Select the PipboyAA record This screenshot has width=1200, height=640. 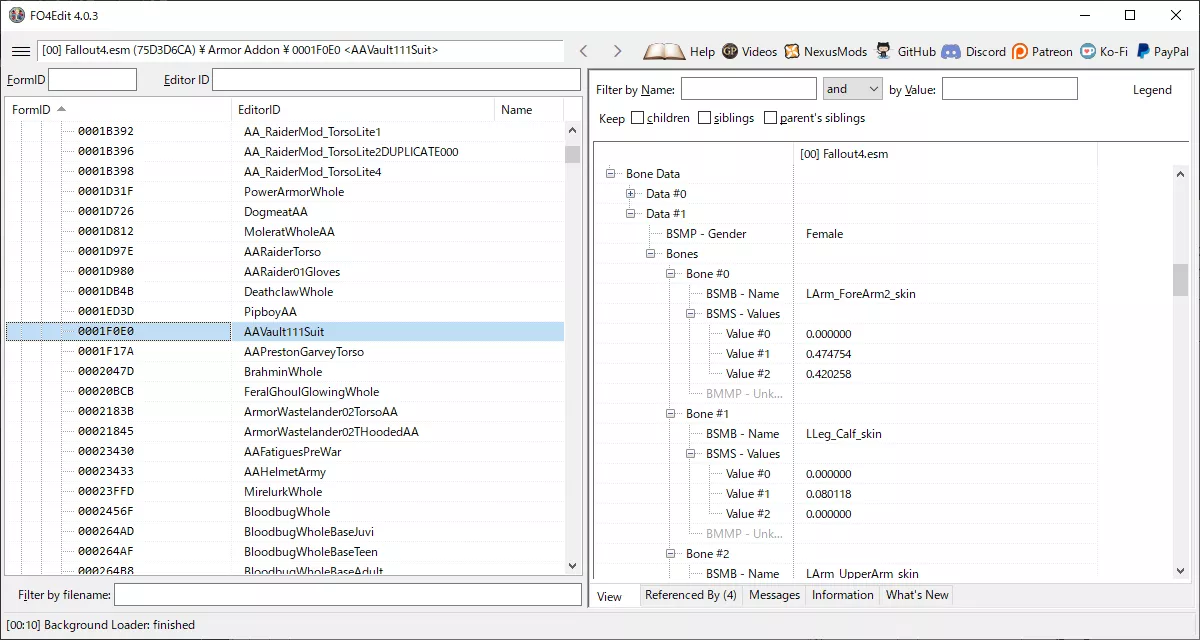[x=285, y=312]
